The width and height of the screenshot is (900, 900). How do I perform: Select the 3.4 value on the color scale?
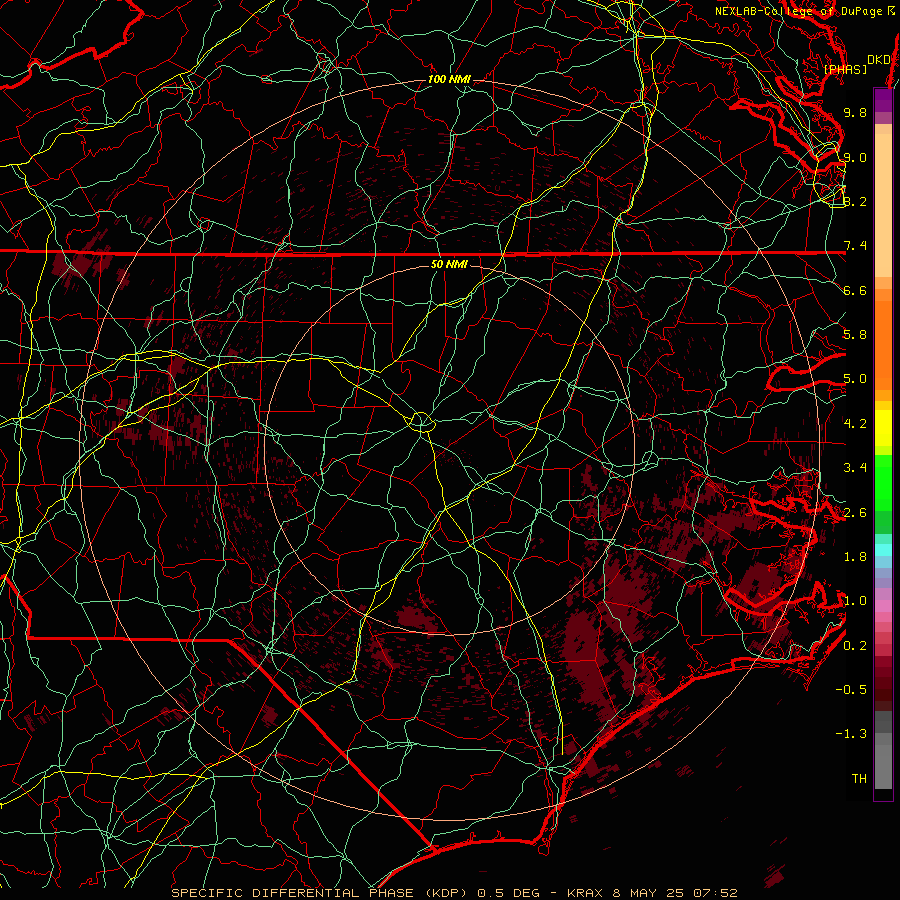(x=855, y=468)
